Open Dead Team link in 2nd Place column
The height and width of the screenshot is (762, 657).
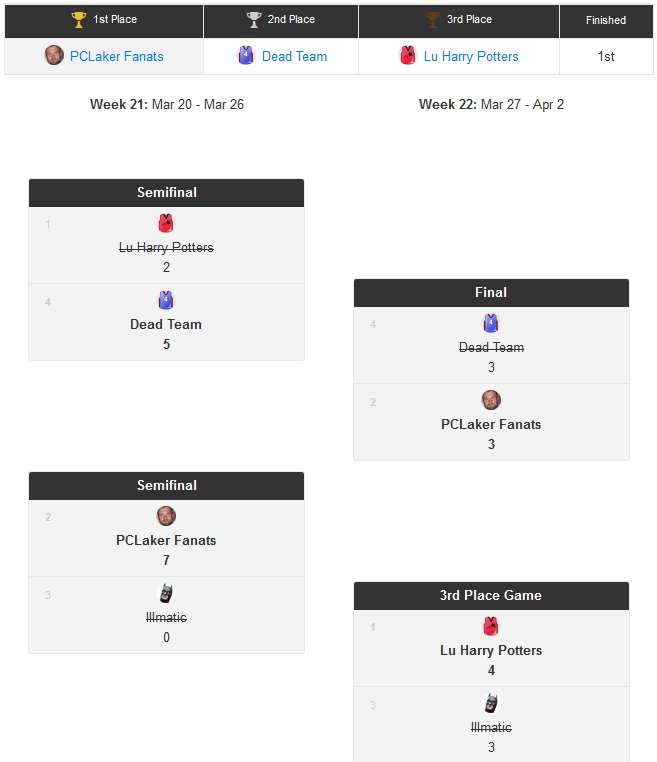(294, 56)
